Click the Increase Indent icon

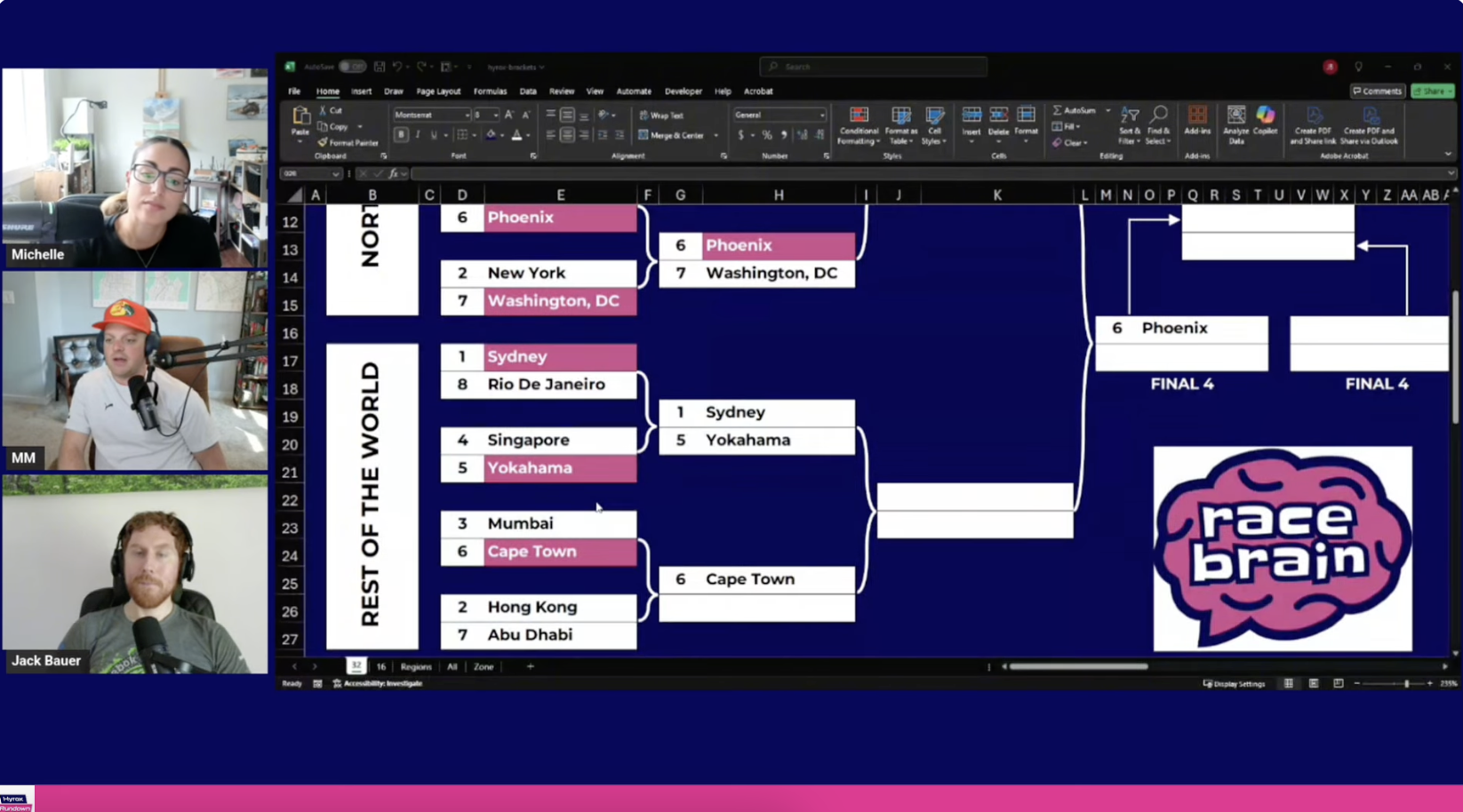pyautogui.click(x=620, y=135)
